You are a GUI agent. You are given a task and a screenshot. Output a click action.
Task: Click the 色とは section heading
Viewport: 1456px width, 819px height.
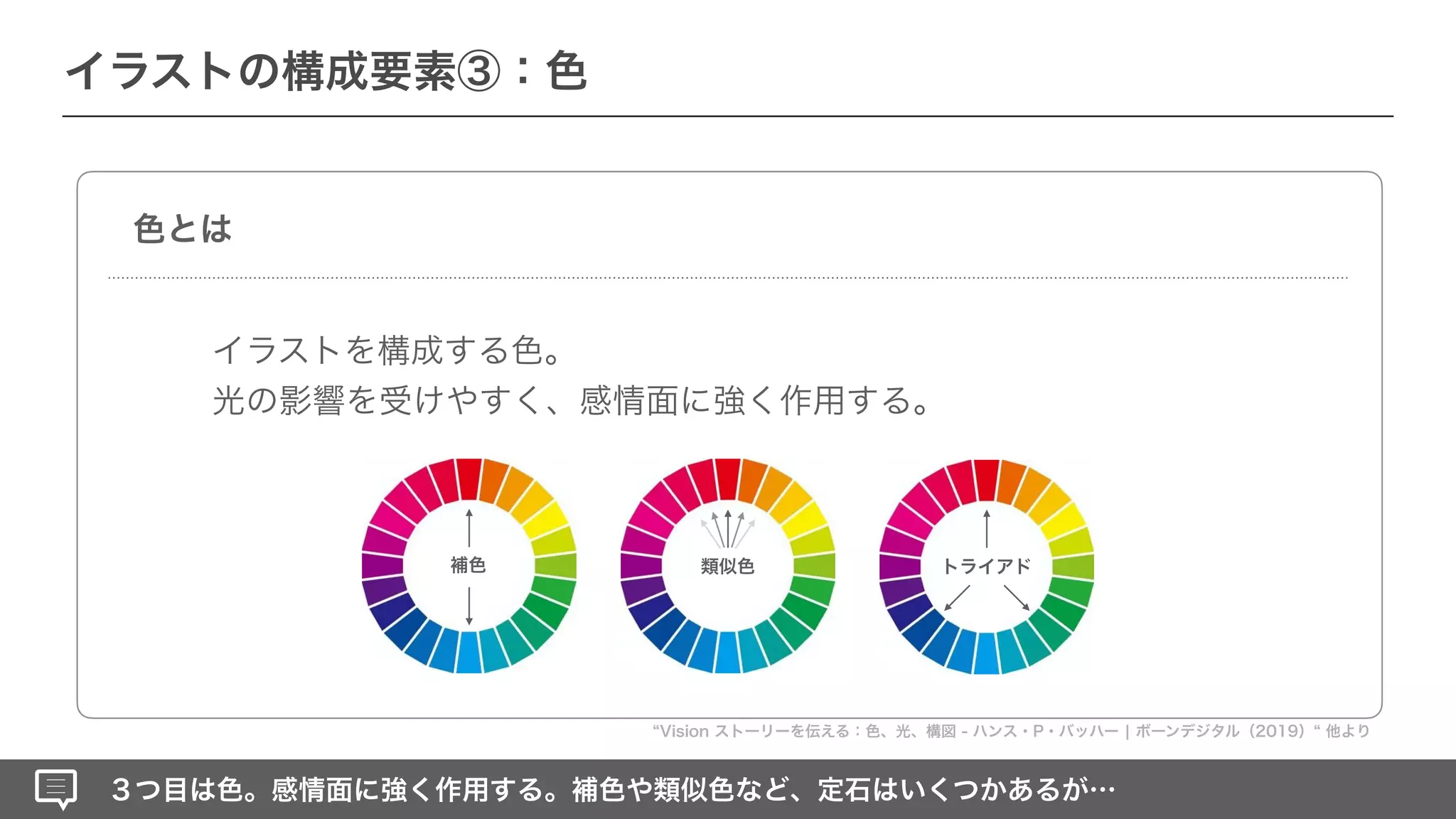(x=183, y=229)
